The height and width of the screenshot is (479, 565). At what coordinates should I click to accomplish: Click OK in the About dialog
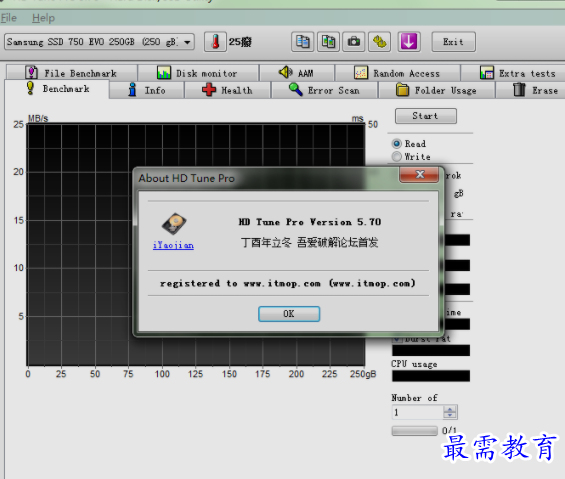[289, 314]
